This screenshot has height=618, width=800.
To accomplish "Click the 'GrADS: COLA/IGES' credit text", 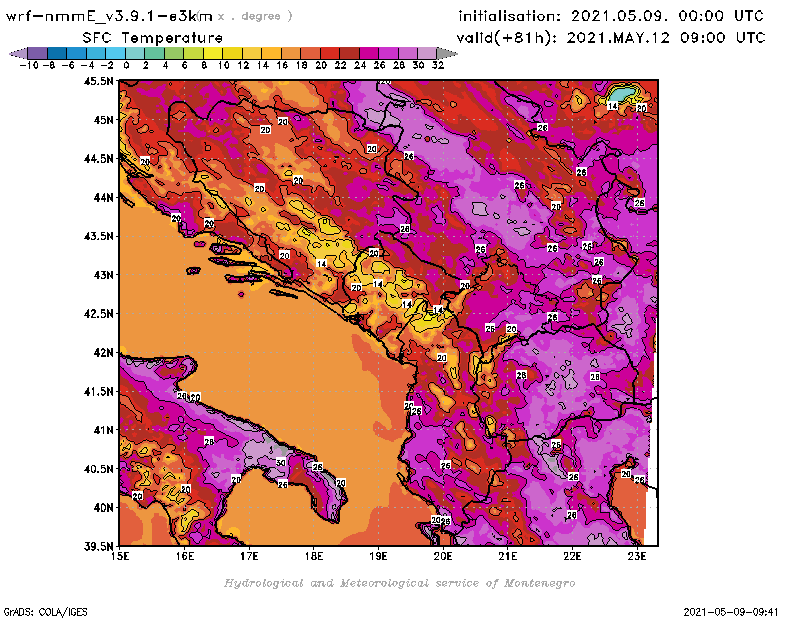I will coord(45,612).
